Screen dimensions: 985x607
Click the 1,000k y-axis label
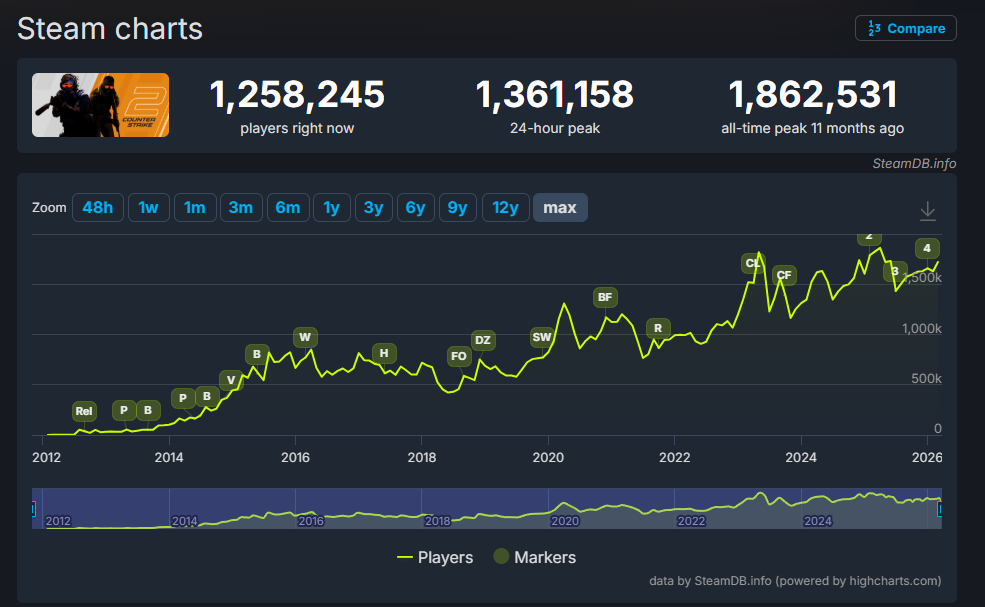coord(922,329)
